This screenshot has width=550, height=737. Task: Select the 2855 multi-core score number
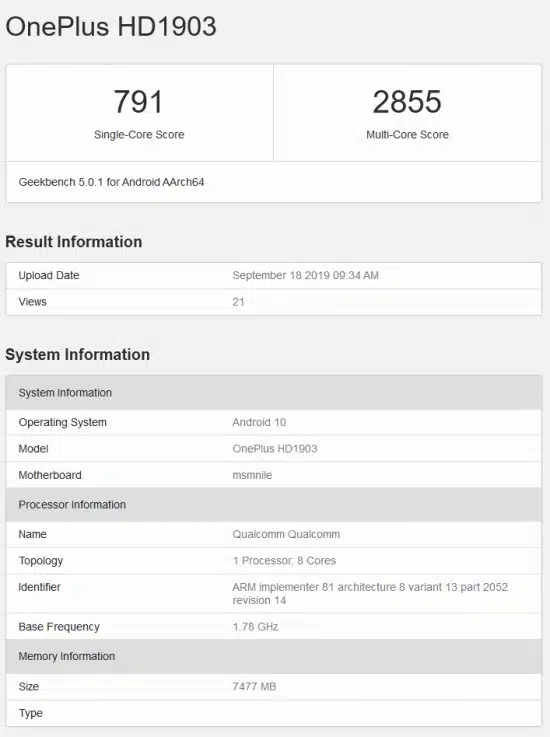click(407, 102)
